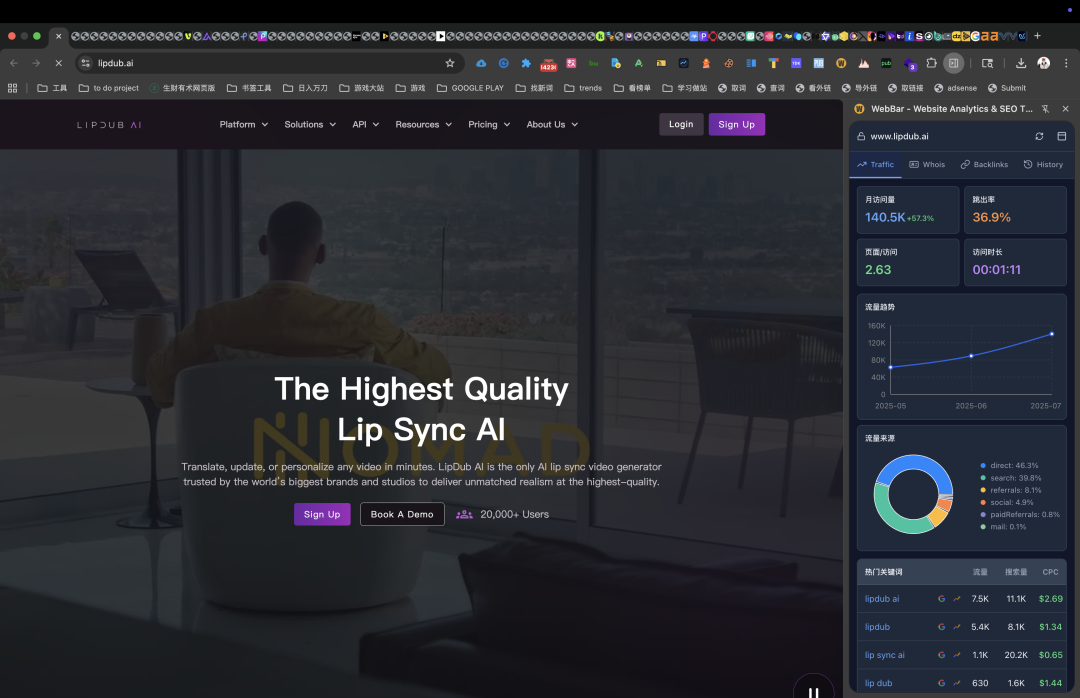This screenshot has height=698, width=1080.
Task: Switch to the Traffic tab
Action: 875,165
